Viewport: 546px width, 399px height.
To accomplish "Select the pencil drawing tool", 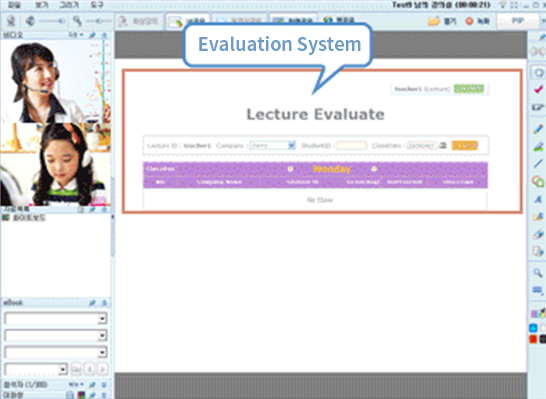I will [x=538, y=129].
